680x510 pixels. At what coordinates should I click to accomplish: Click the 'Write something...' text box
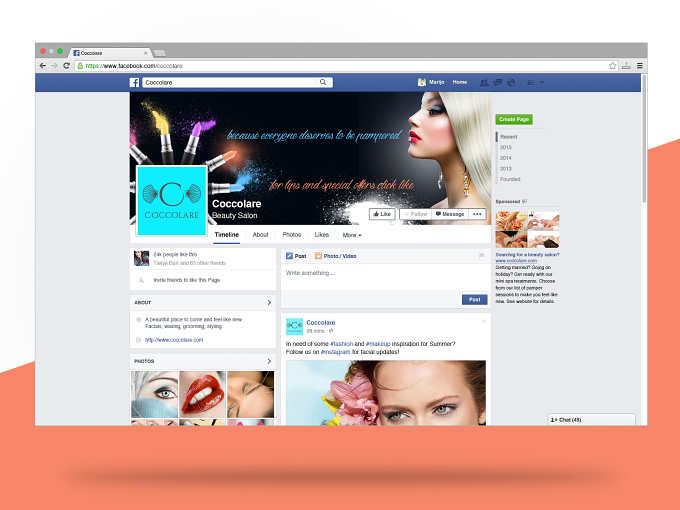(x=386, y=277)
